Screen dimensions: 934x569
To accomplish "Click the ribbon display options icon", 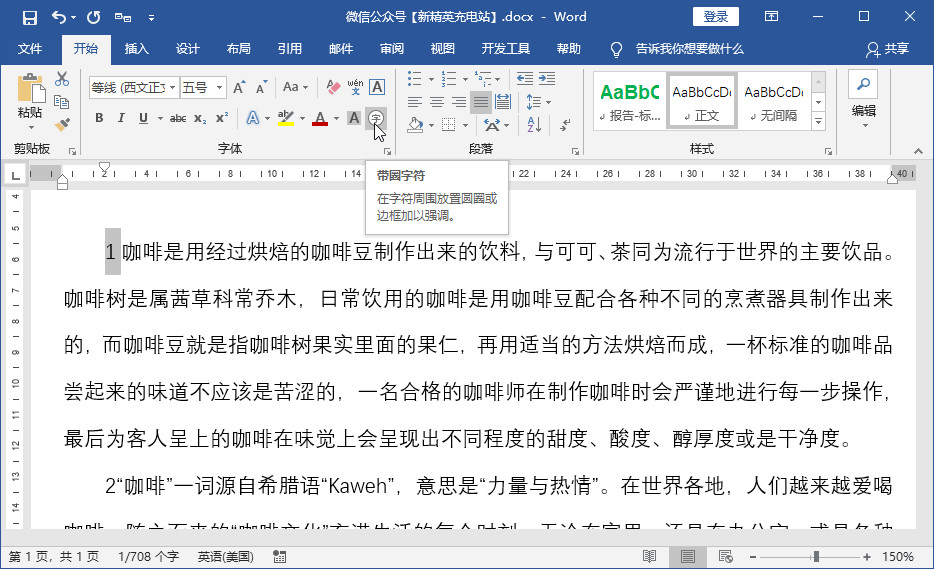I will (771, 17).
